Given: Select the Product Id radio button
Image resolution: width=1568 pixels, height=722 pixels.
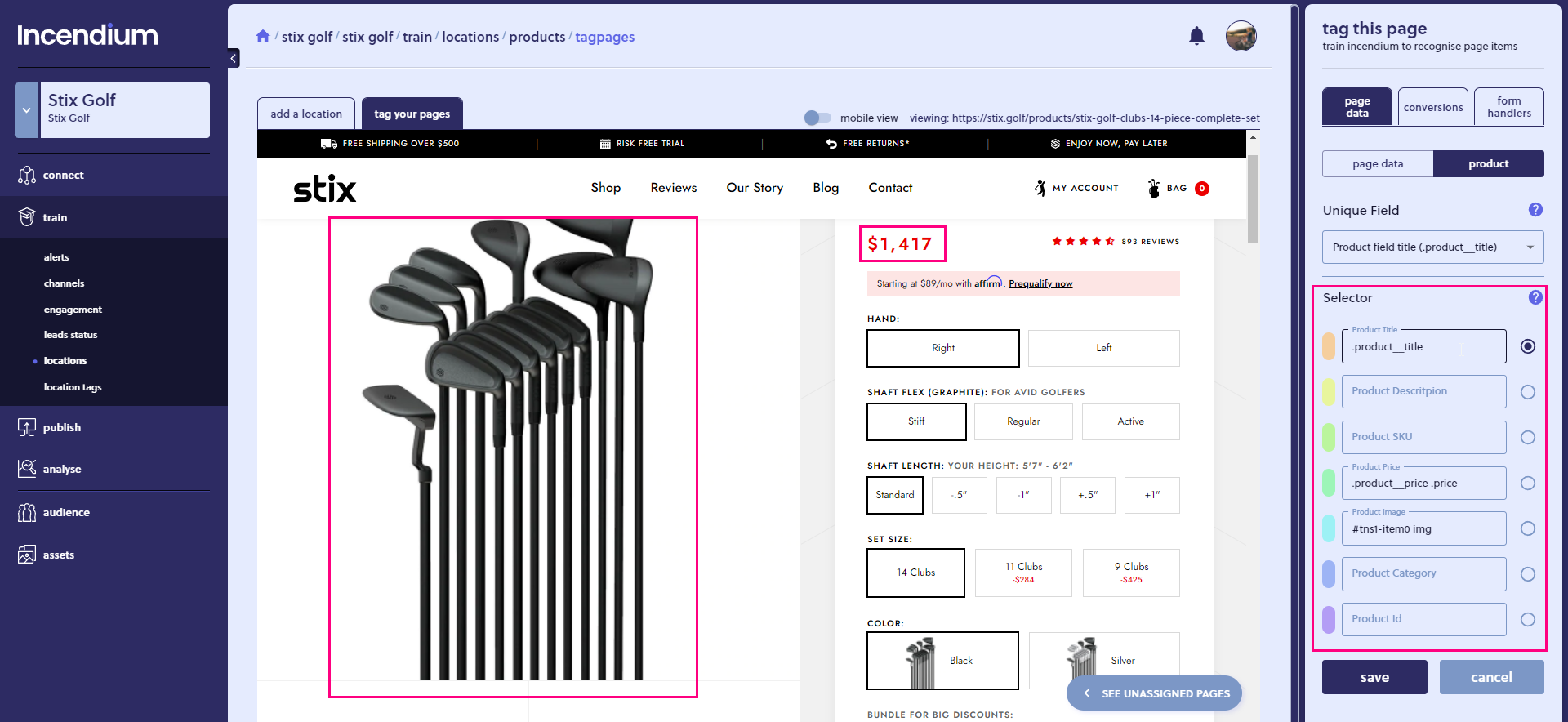Looking at the screenshot, I should pos(1528,620).
